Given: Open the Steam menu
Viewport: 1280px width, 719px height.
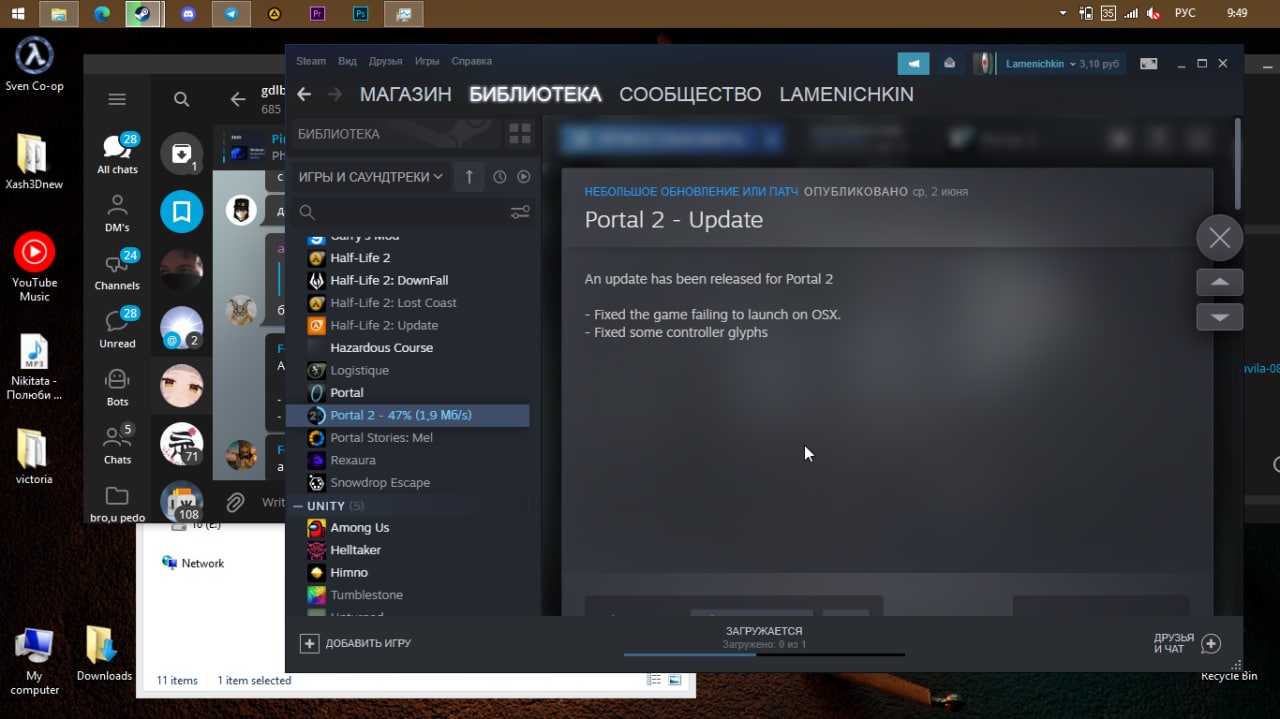Looking at the screenshot, I should (x=311, y=61).
